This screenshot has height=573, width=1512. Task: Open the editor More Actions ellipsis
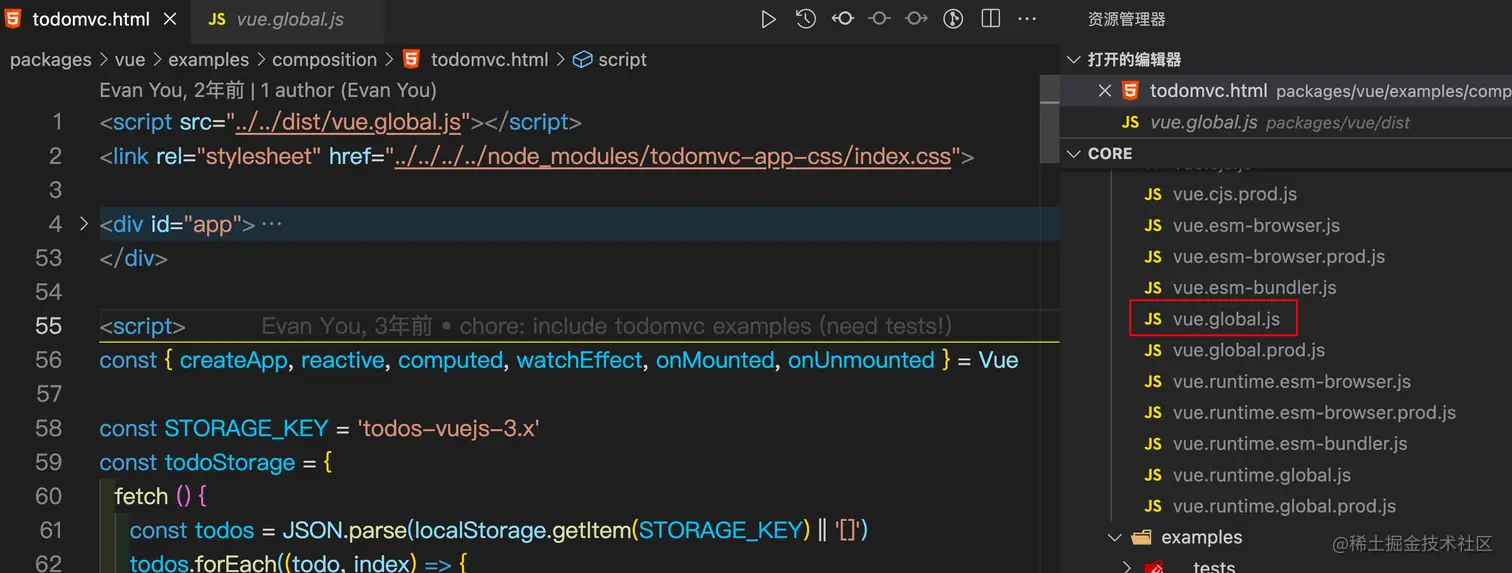1027,19
